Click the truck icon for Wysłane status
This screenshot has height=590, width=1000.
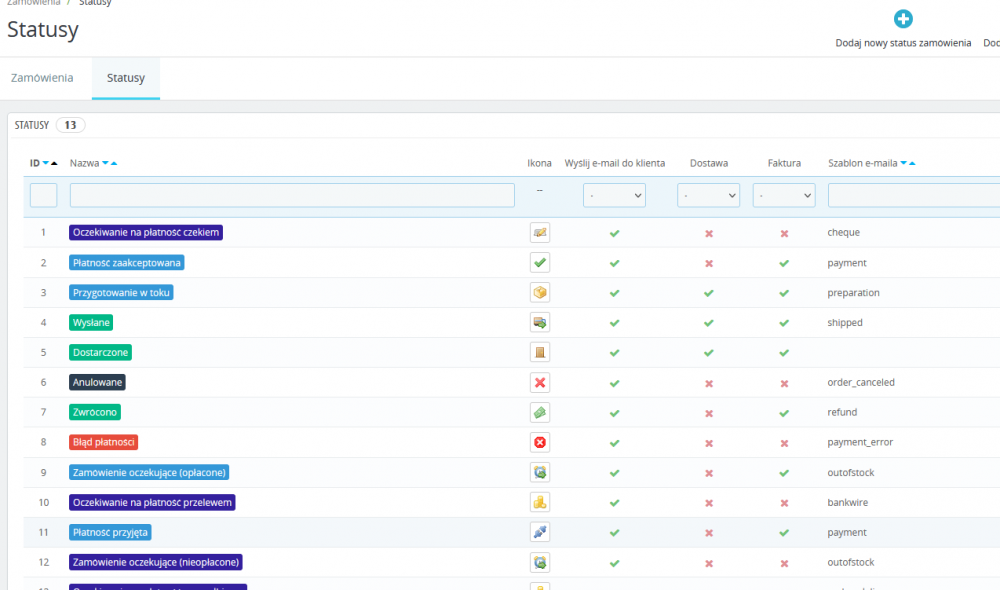click(540, 323)
